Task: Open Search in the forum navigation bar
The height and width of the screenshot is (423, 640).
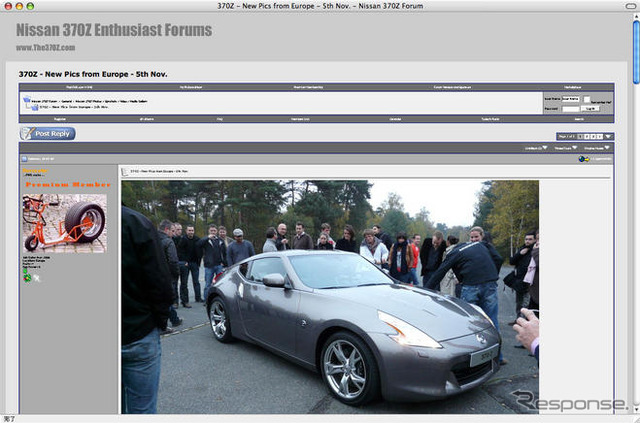Action: coord(579,119)
